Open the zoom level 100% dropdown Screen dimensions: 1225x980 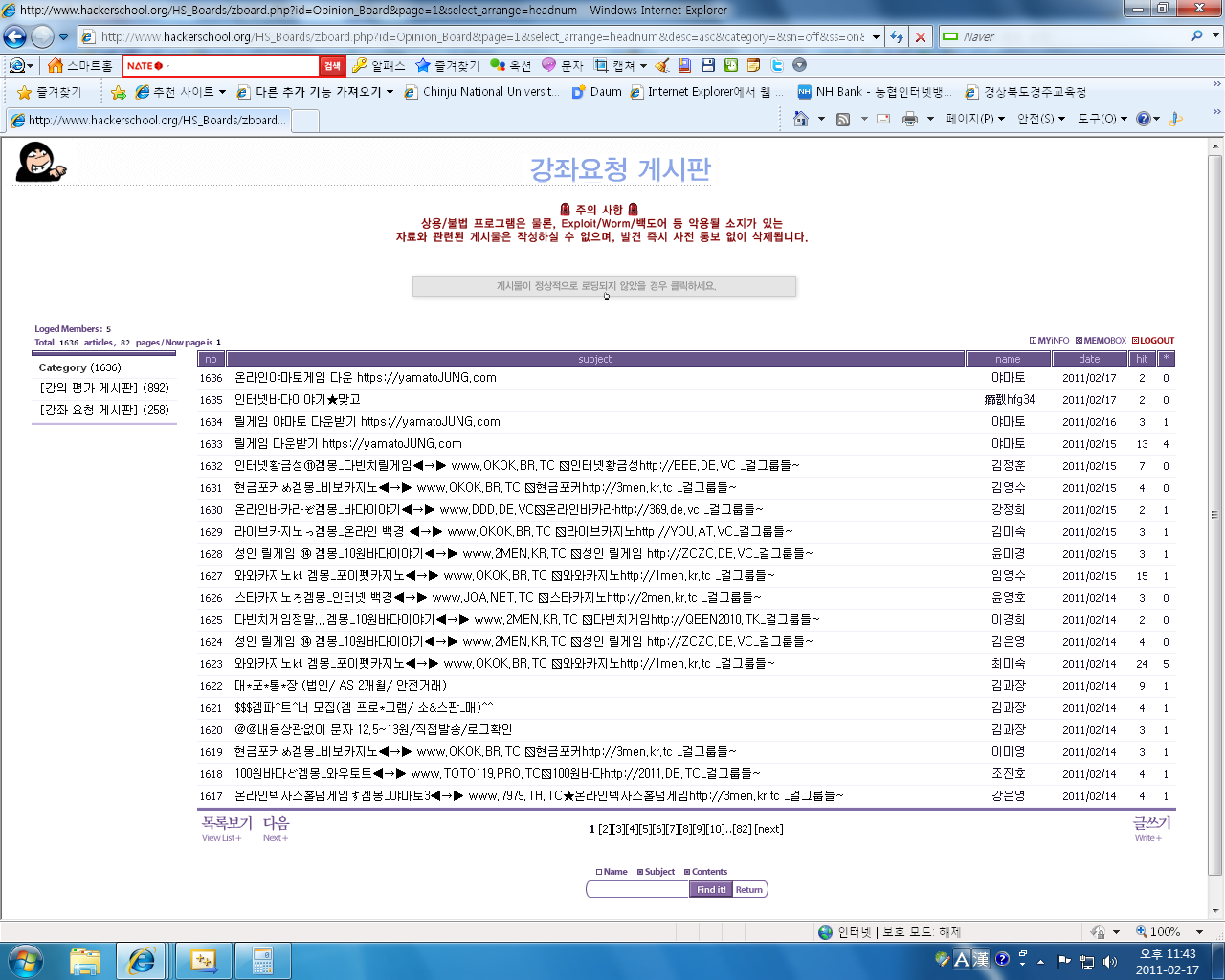[1199, 932]
